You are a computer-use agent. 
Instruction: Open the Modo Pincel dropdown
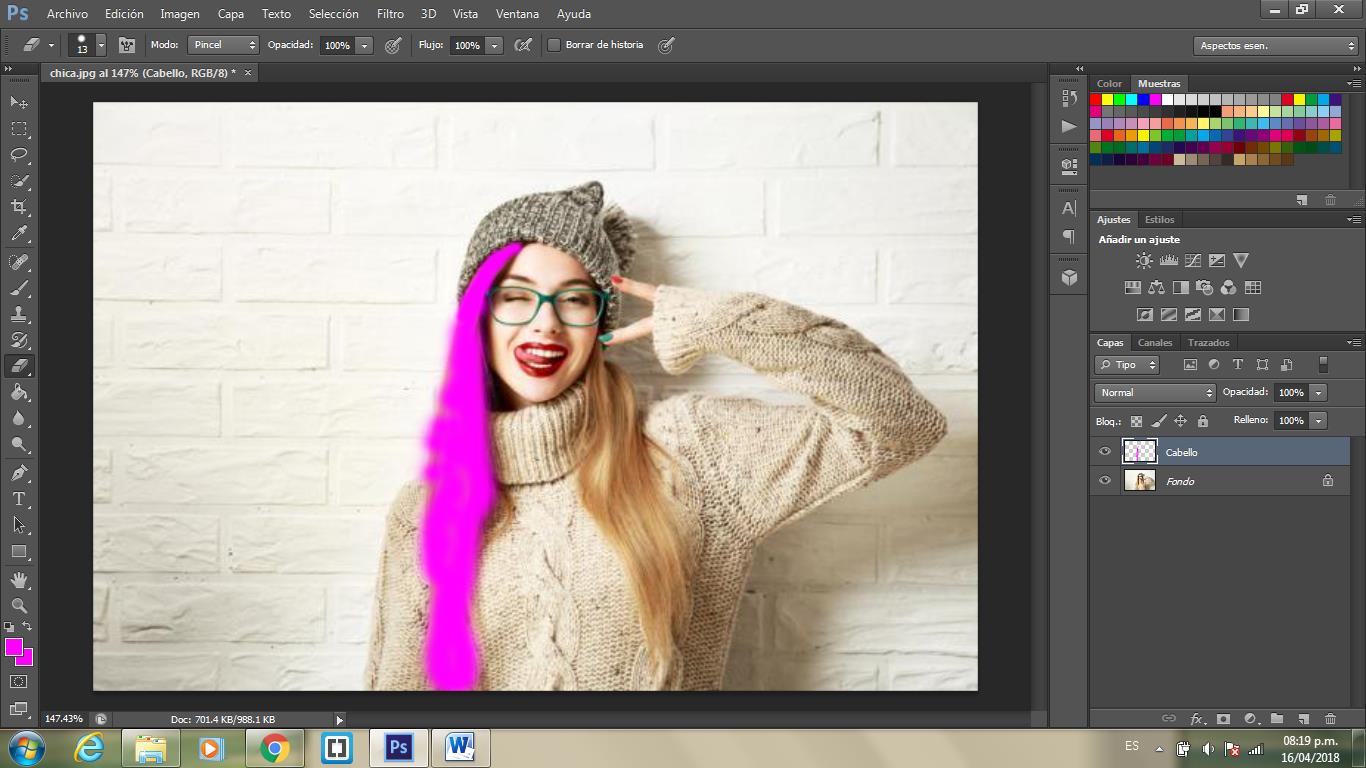(x=224, y=45)
